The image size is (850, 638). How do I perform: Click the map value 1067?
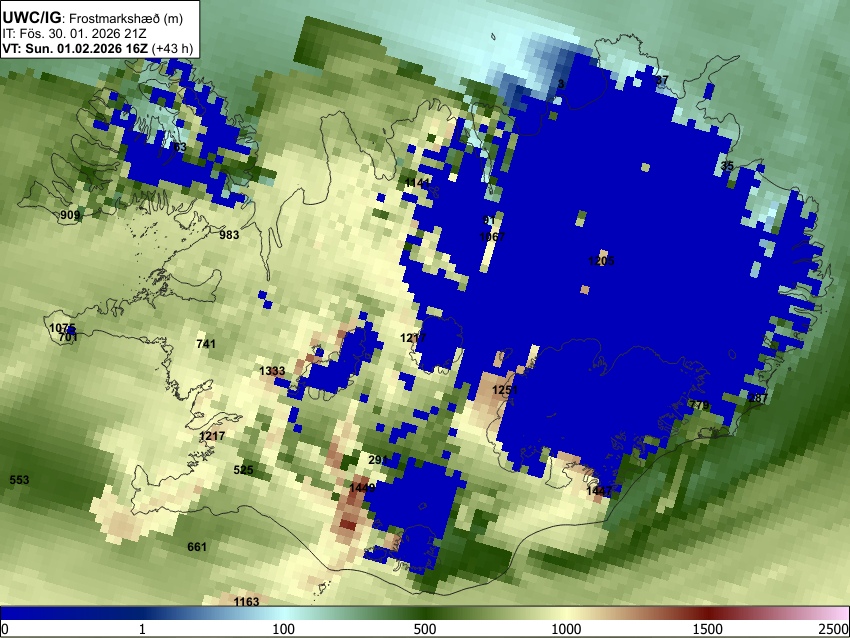click(492, 237)
